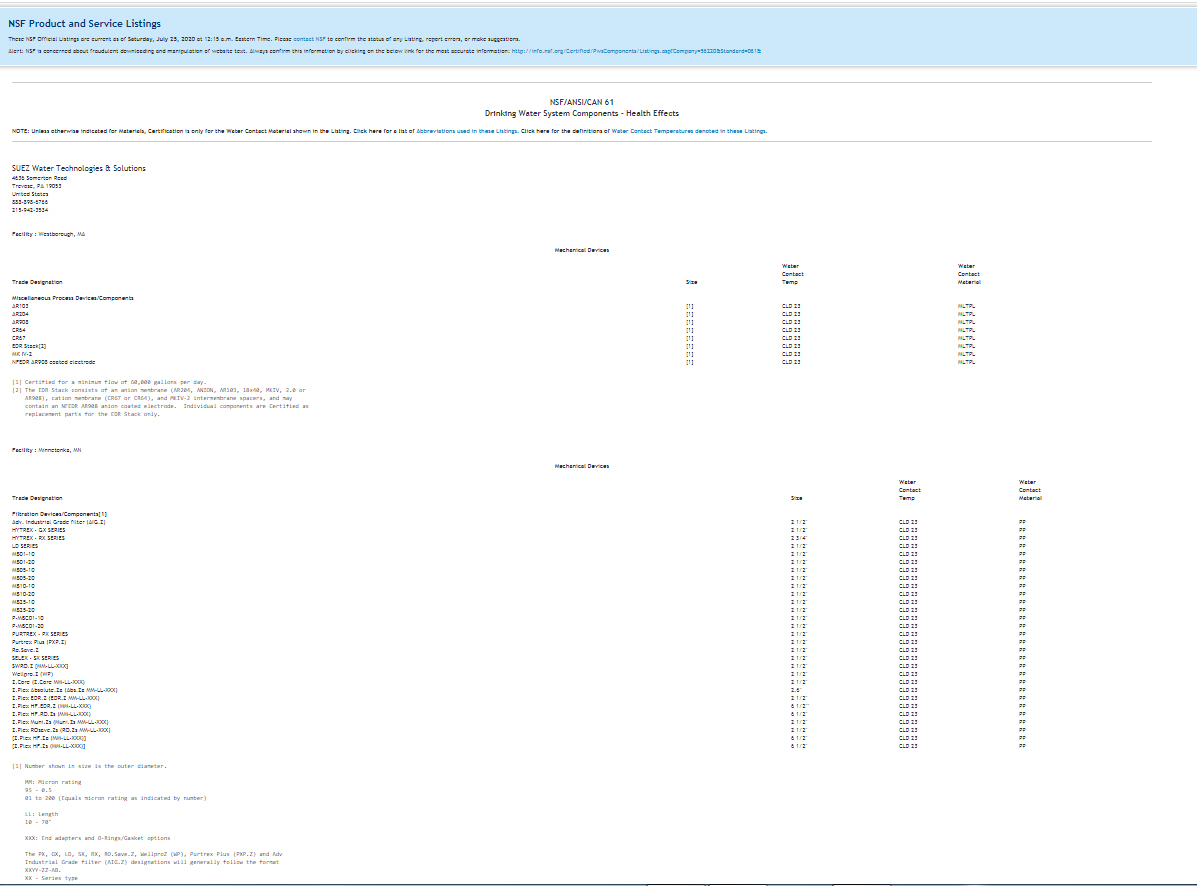Select the 'NFEDR AR908 coated electrode' entry
The width and height of the screenshot is (1197, 886).
pyautogui.click(x=53, y=362)
